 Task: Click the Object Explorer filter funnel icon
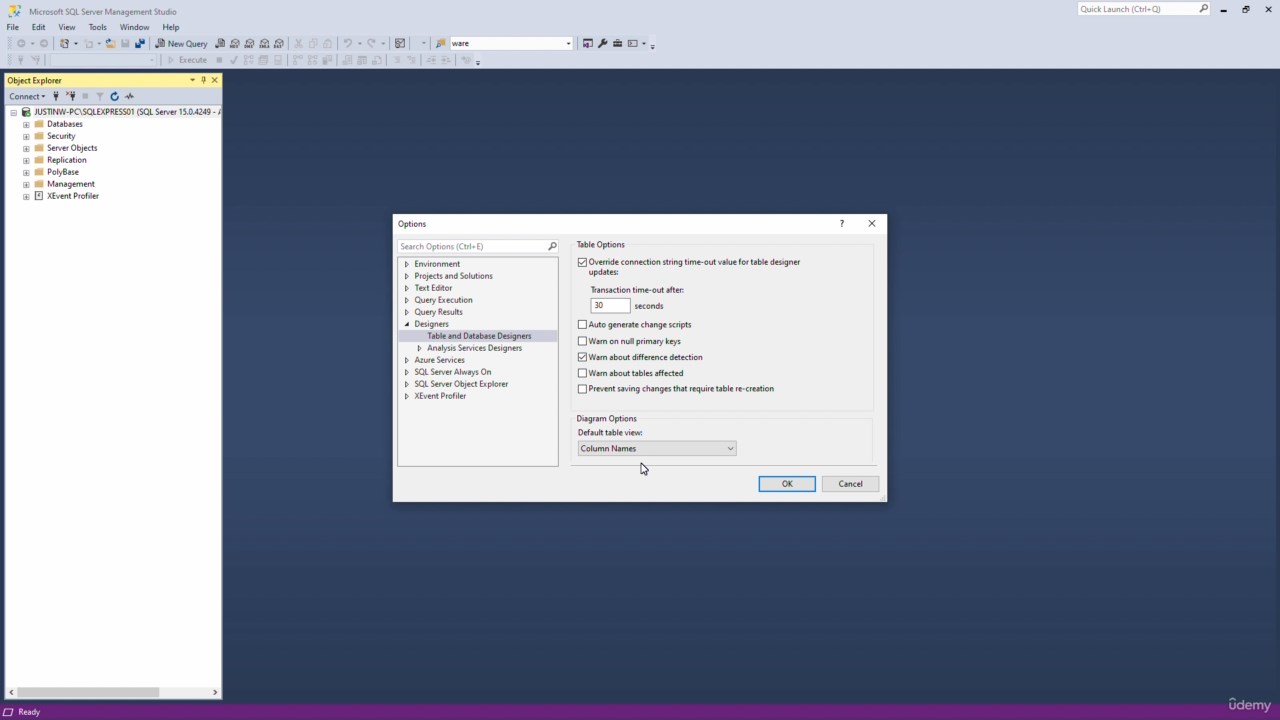(x=100, y=97)
